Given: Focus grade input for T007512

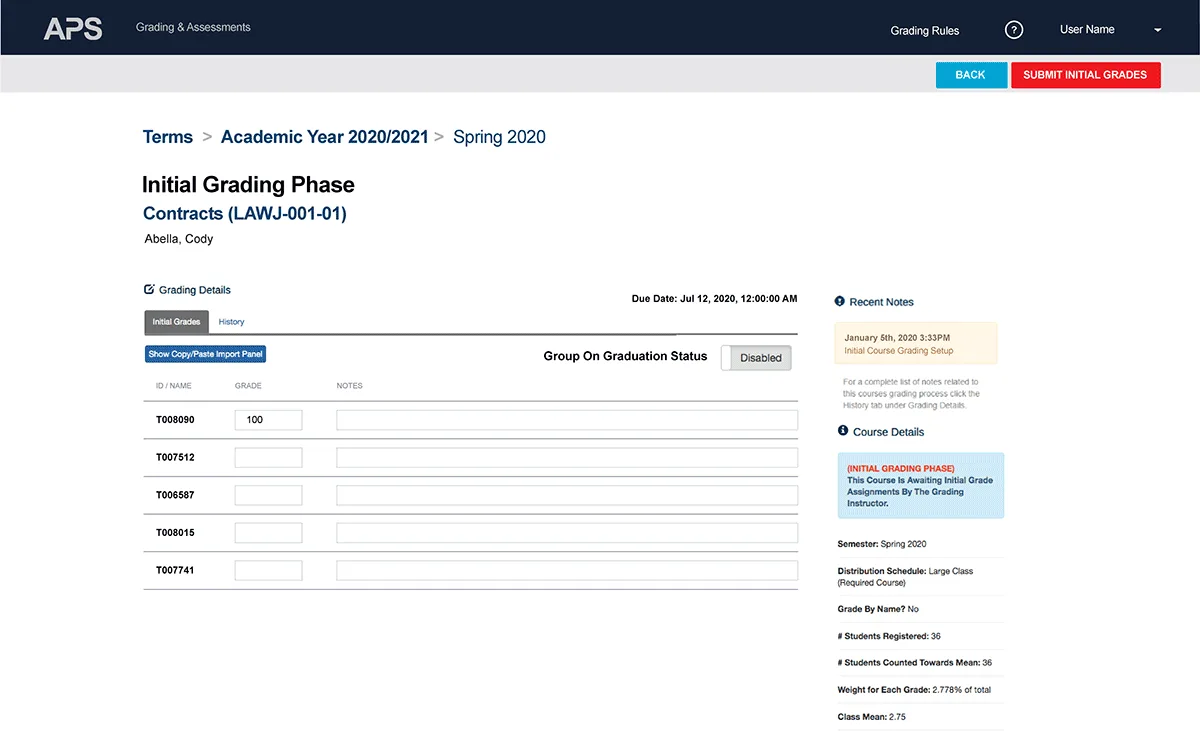Looking at the screenshot, I should (268, 457).
